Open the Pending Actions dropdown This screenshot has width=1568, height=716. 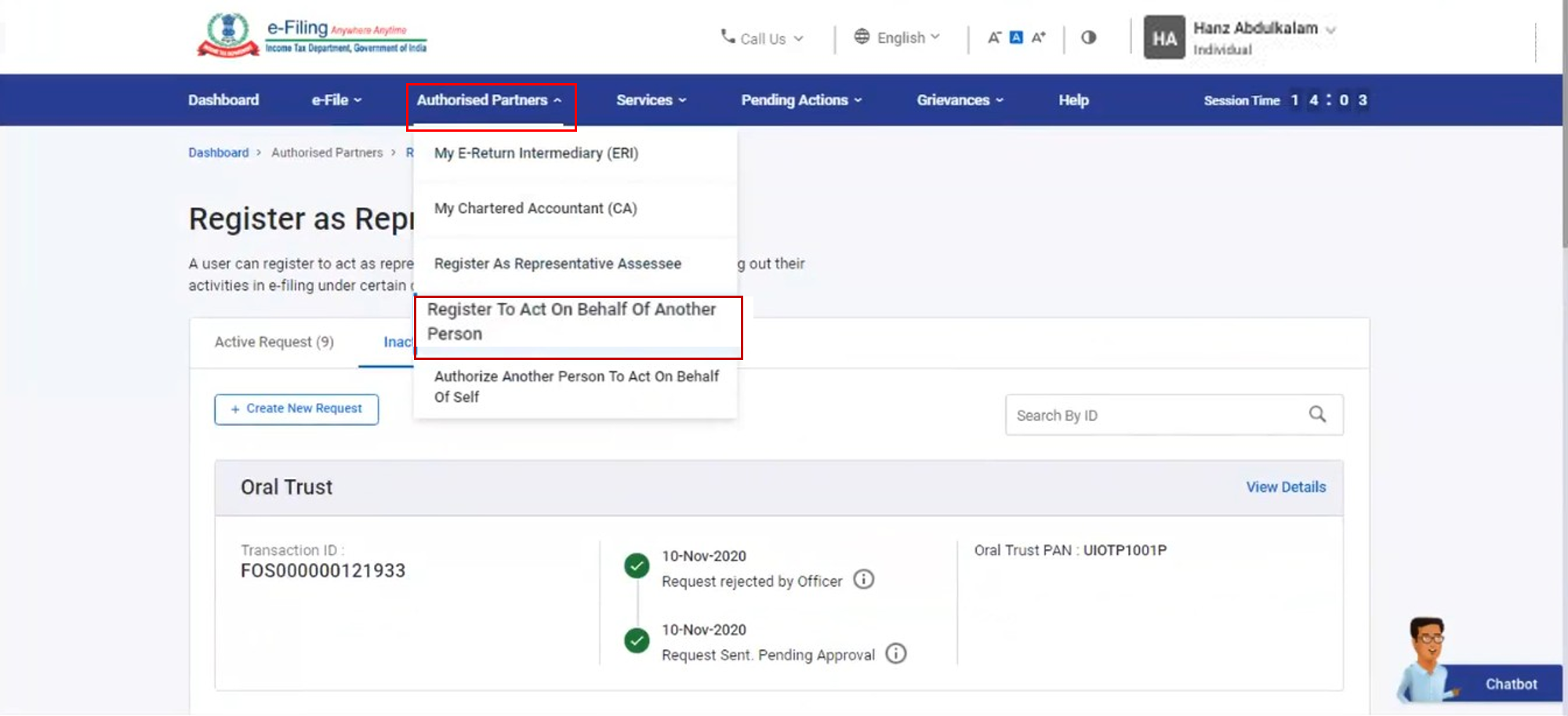coord(801,100)
